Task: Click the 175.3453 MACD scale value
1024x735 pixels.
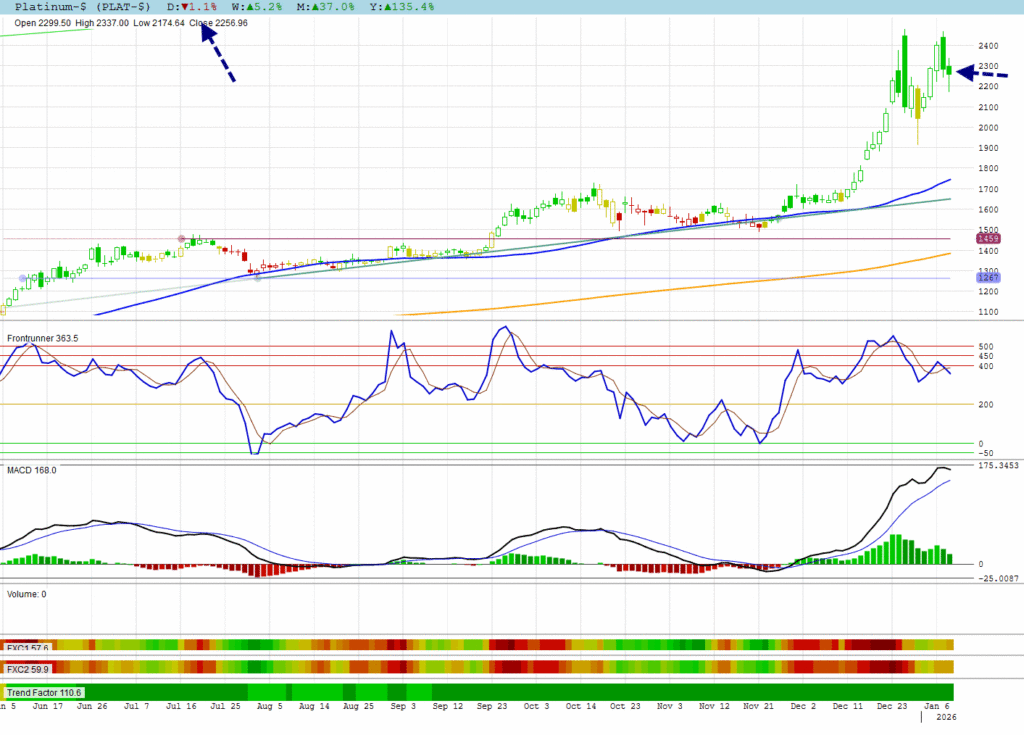Action: [999, 465]
